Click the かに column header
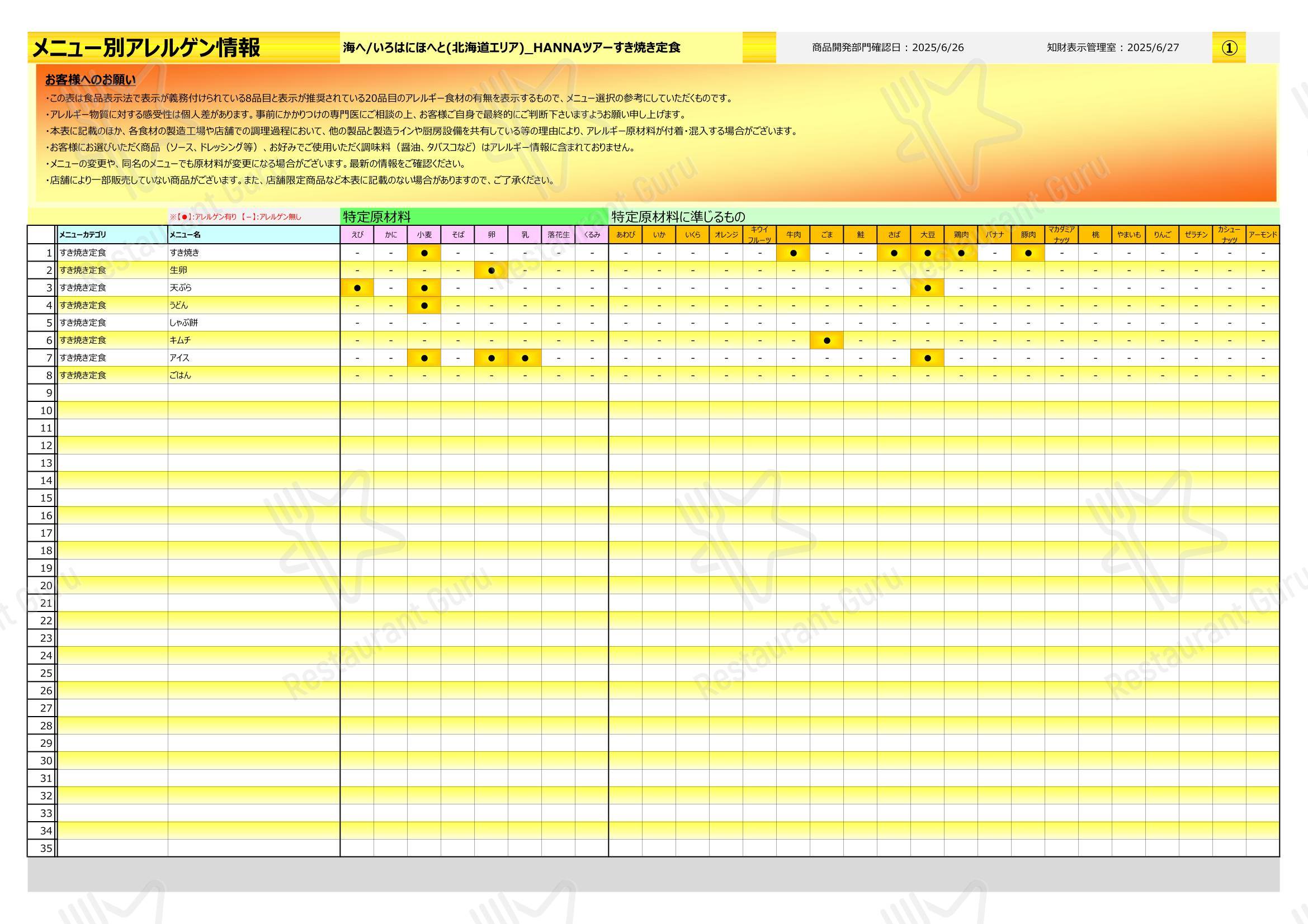 (x=391, y=235)
